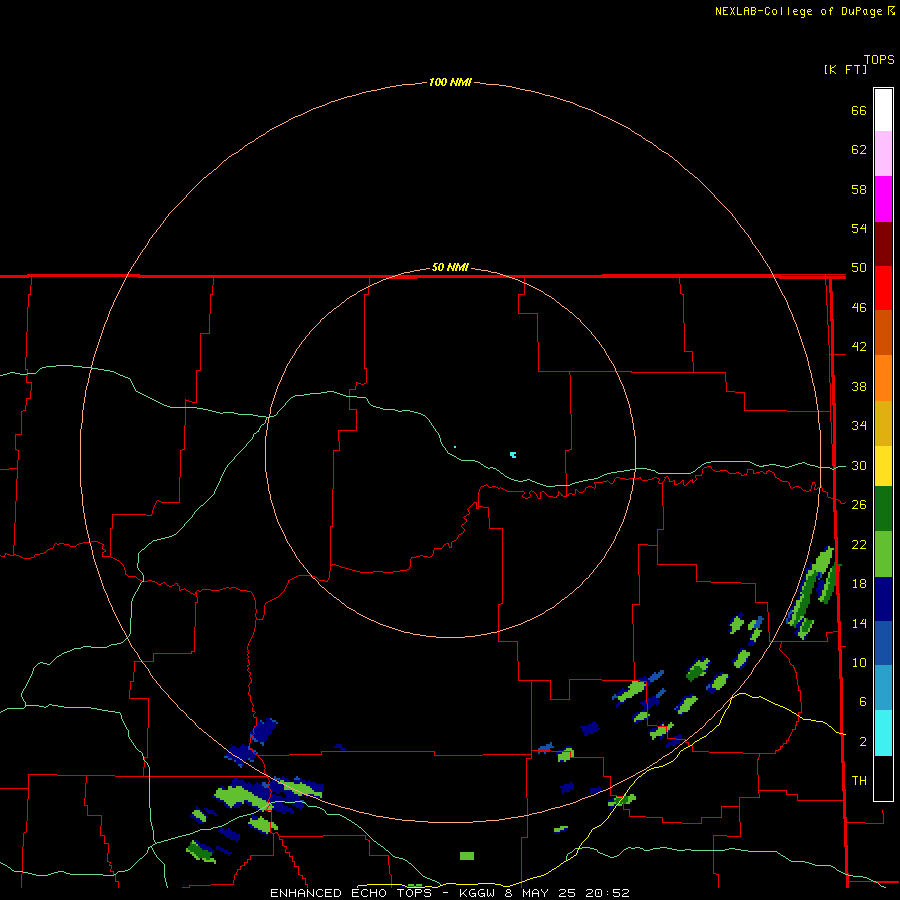Click the legend value 14
The height and width of the screenshot is (900, 900).
tap(859, 623)
